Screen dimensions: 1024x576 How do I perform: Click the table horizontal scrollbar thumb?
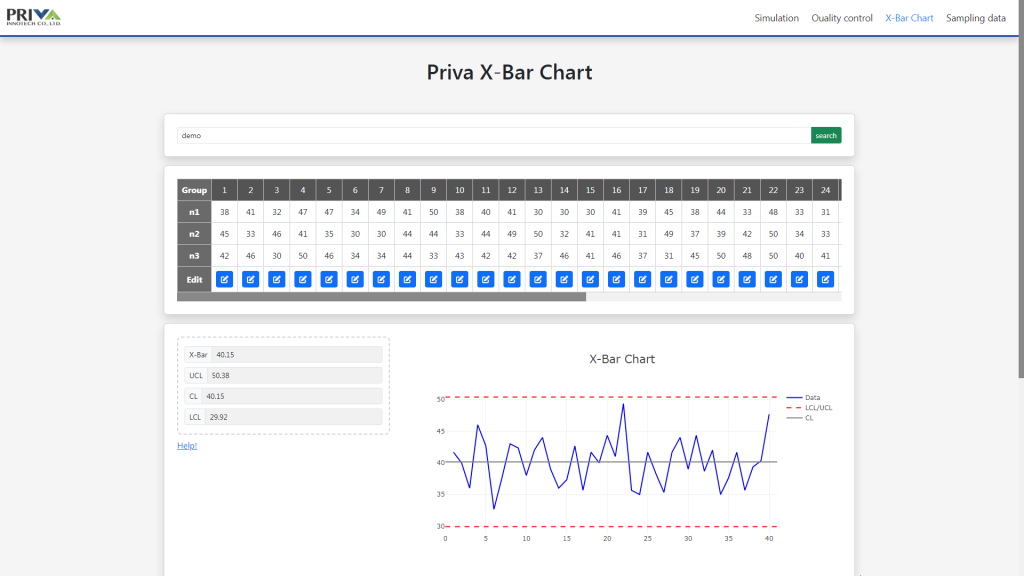[x=381, y=296]
